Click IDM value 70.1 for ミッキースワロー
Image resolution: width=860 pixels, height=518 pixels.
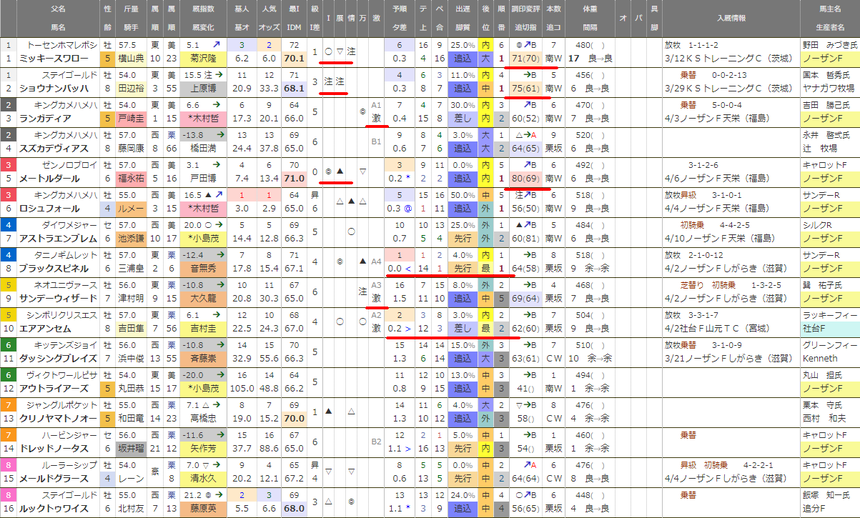294,58
